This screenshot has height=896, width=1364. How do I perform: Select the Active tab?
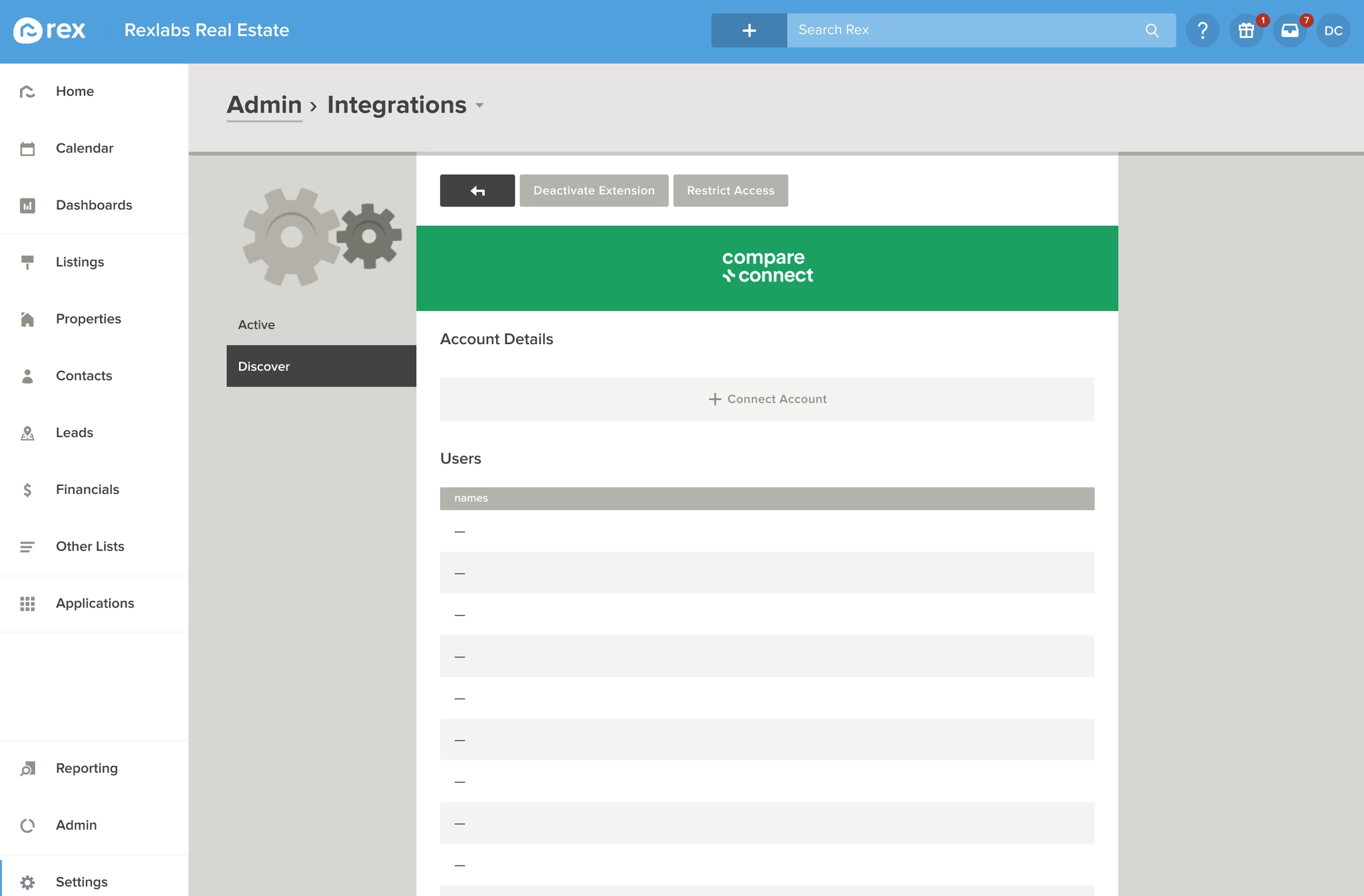321,325
